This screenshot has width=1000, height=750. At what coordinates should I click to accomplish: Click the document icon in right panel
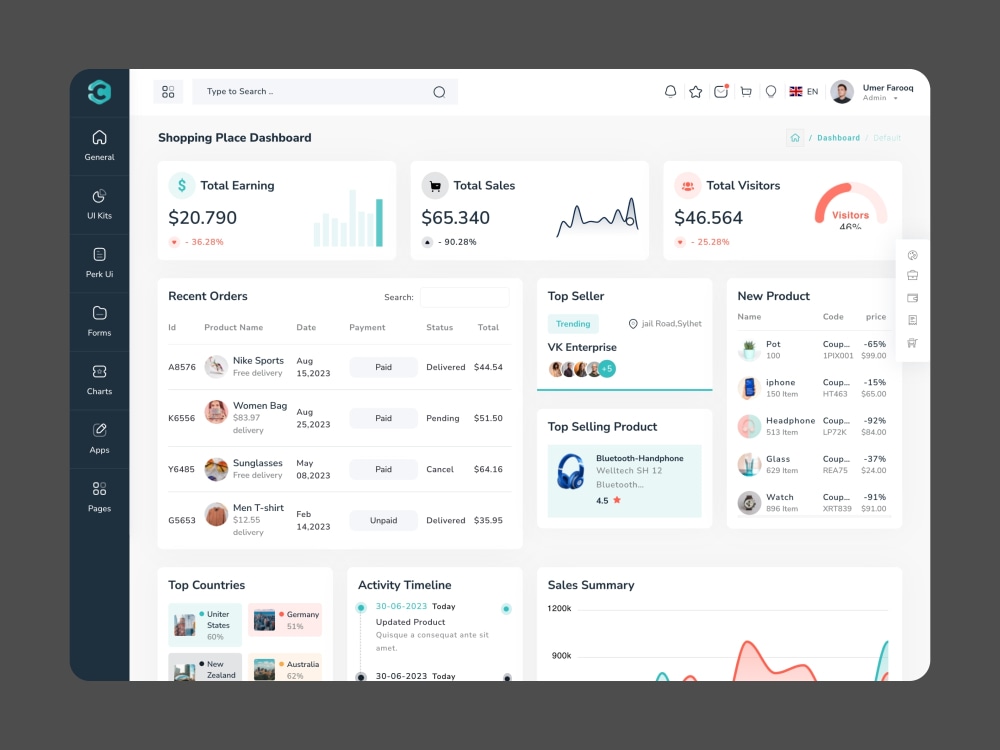tap(913, 320)
